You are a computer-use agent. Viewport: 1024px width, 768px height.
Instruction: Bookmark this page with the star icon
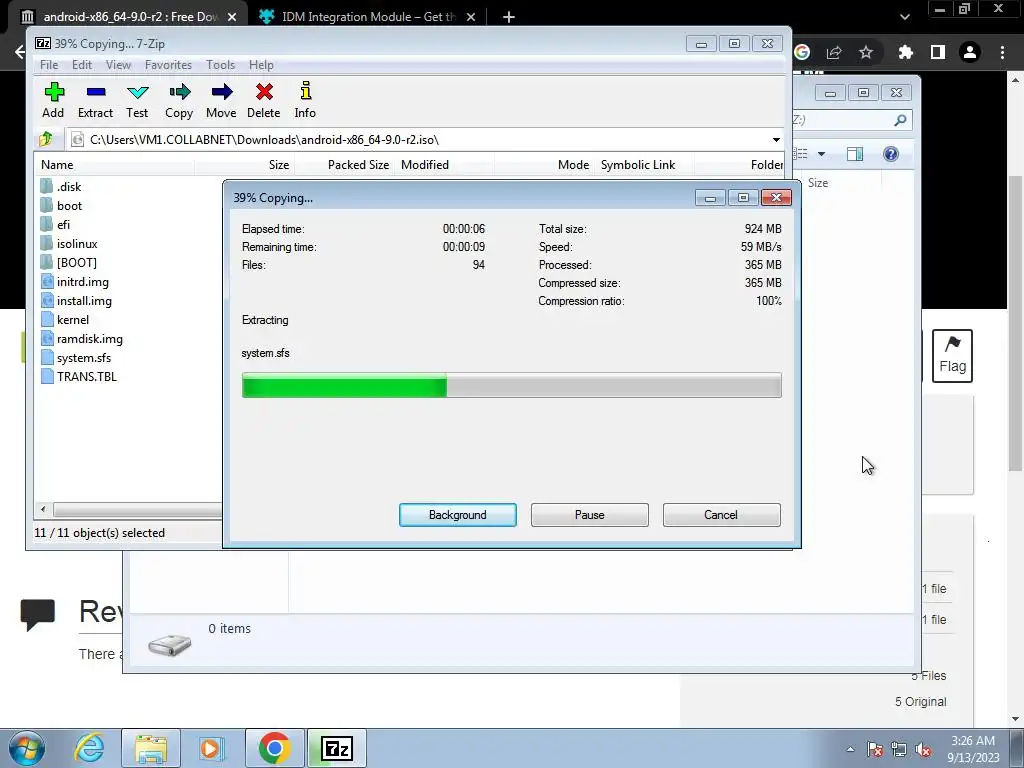[x=866, y=52]
